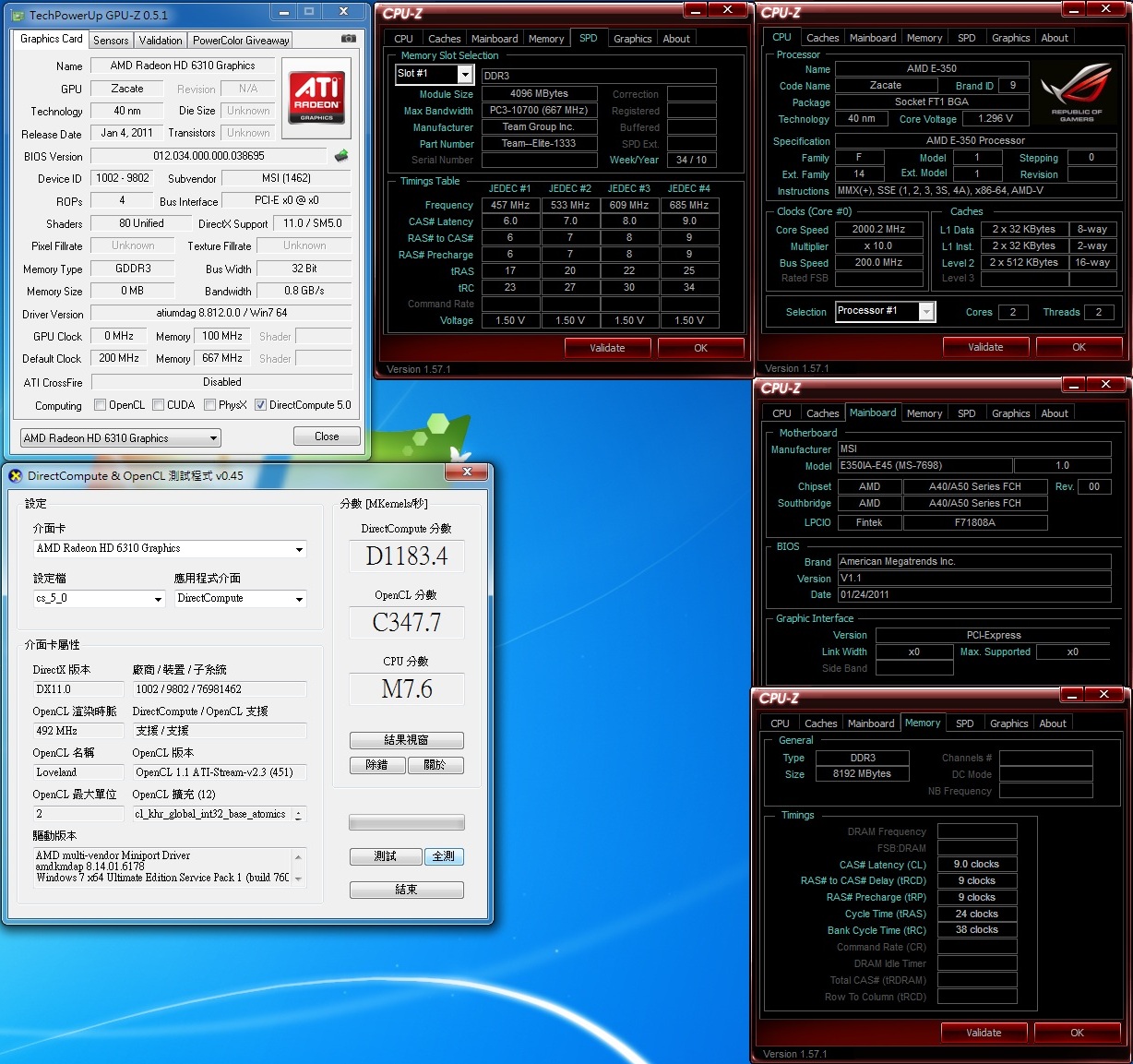
Task: Click the Part Number value Team--Elite-1333
Action: click(539, 144)
